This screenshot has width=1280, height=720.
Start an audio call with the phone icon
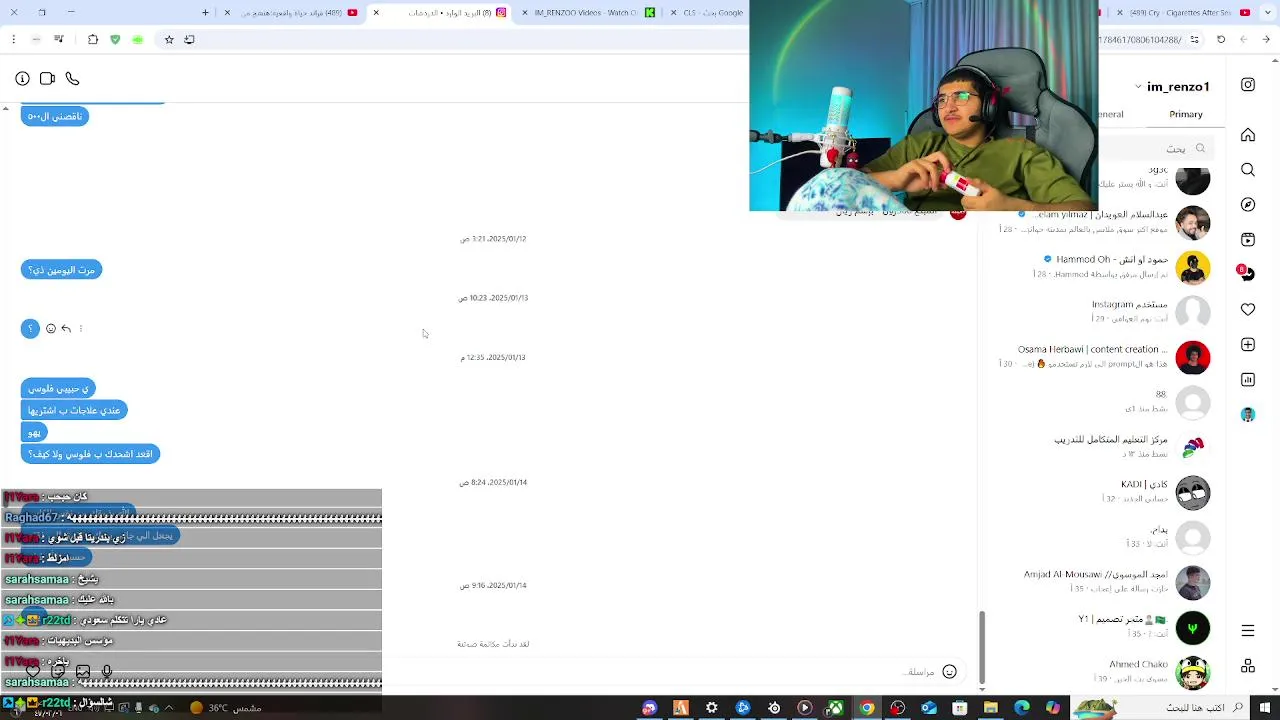click(x=72, y=78)
